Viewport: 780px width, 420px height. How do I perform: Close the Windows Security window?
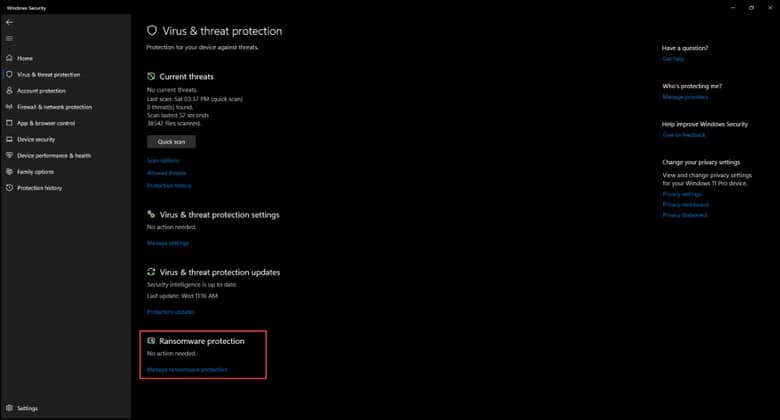coord(770,8)
